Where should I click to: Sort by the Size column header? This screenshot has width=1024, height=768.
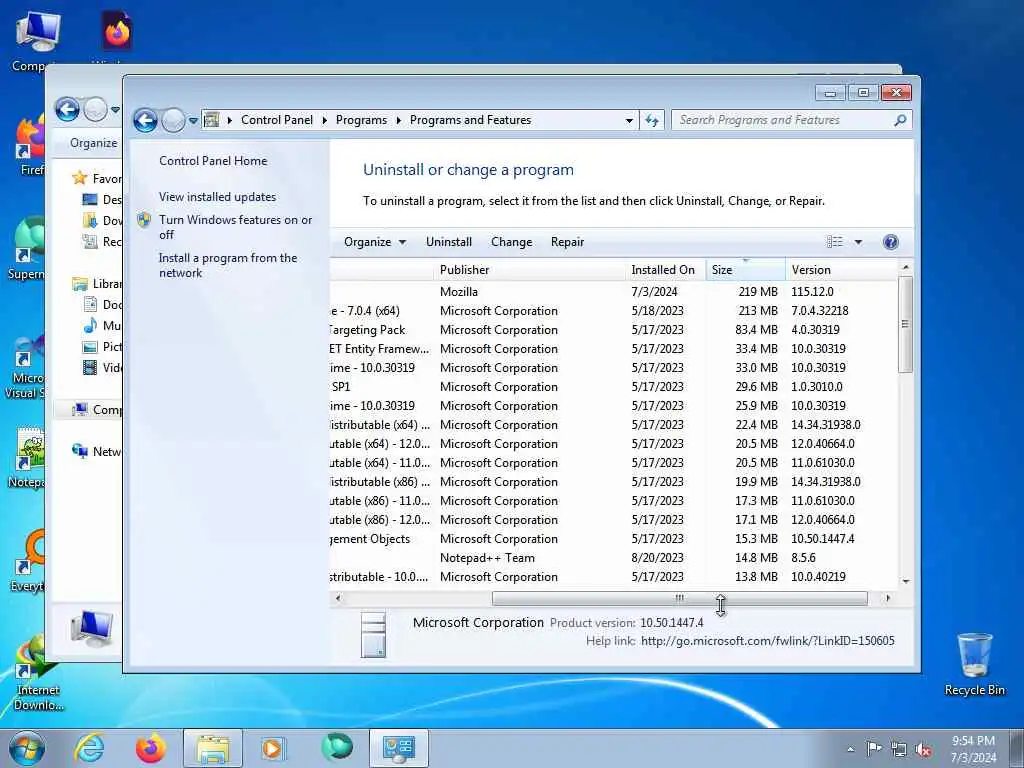tap(745, 270)
